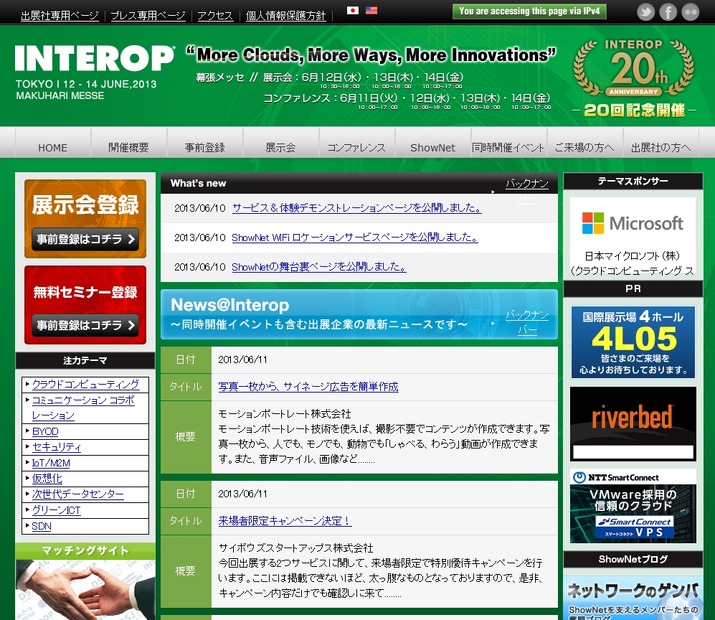Screen dimensions: 715x620
Task: Select IoT/M2M theme link
Action: (51, 463)
